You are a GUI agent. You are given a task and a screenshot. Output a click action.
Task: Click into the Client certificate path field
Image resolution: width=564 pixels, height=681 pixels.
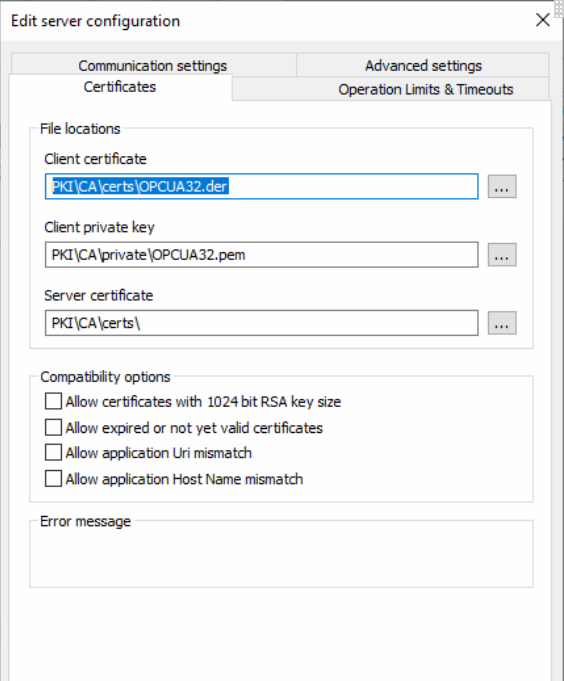coord(261,187)
